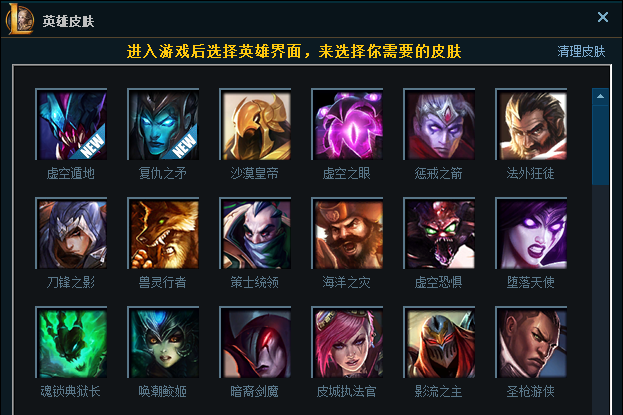The width and height of the screenshot is (623, 415).
Task: Open the 皮城执法官 champion skins
Action: (x=347, y=342)
